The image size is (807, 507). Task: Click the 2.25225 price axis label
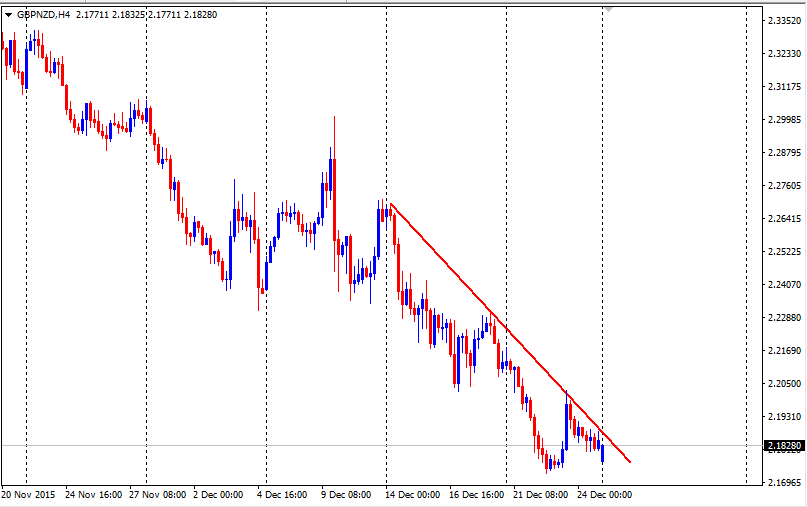point(784,252)
